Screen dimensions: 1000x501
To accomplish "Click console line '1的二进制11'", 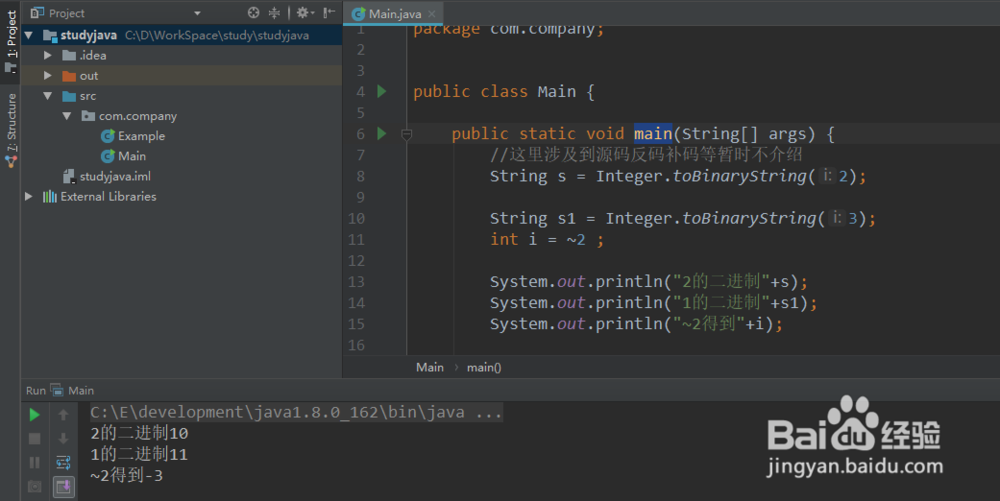I will pos(139,454).
